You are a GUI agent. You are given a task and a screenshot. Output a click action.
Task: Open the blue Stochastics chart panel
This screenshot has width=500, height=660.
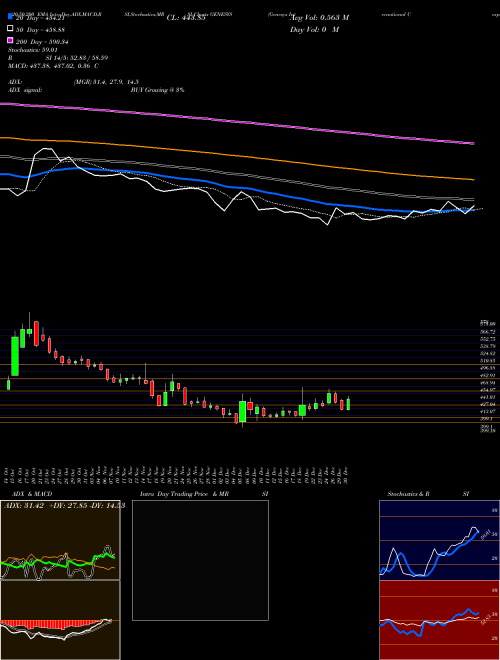pos(439,540)
